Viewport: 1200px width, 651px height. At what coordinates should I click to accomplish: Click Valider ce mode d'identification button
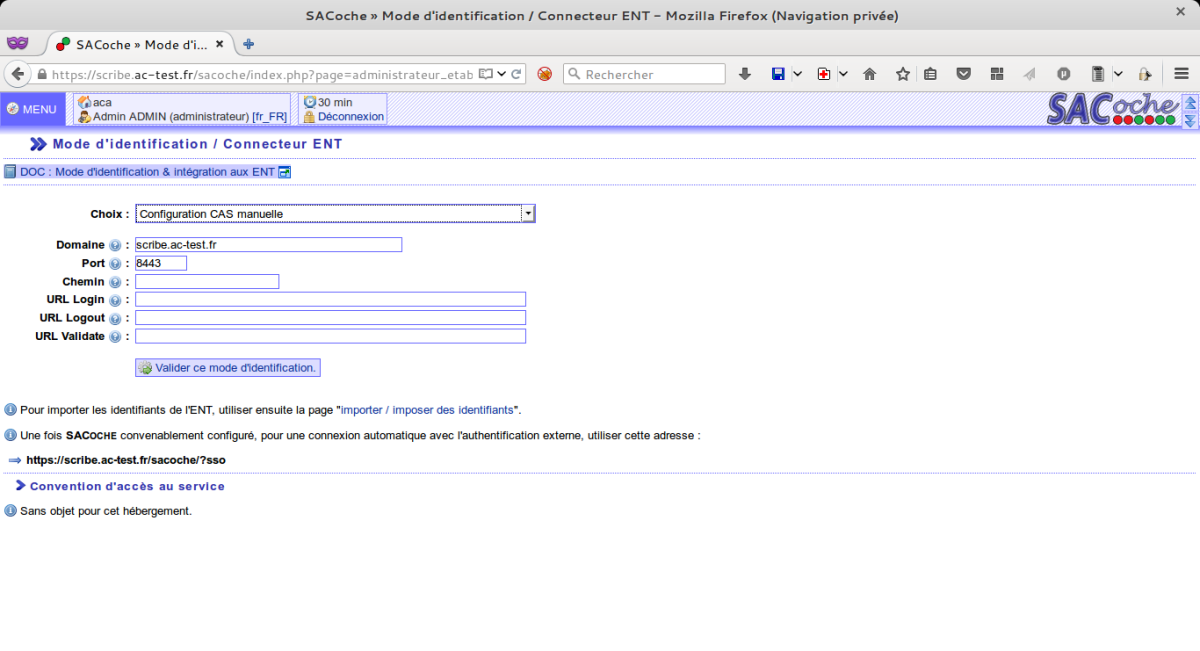(x=228, y=368)
